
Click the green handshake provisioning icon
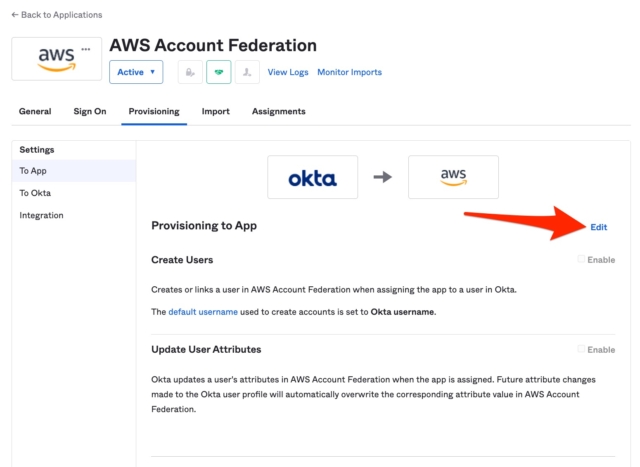click(x=219, y=72)
